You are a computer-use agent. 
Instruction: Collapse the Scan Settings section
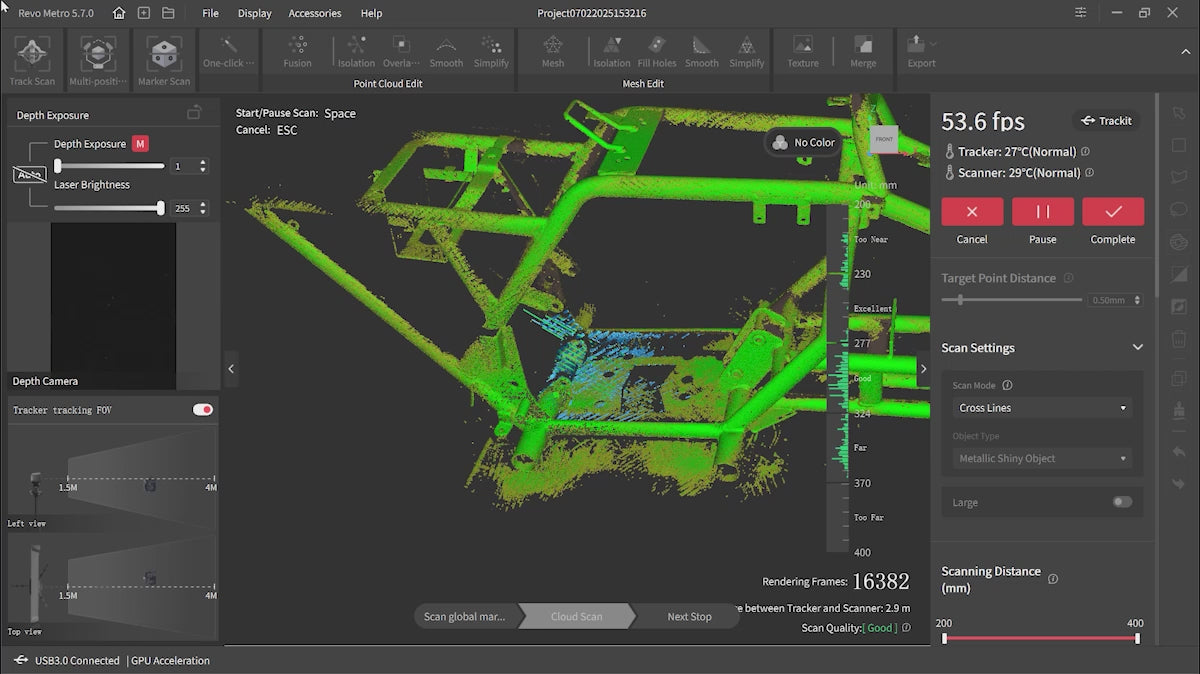tap(1137, 348)
